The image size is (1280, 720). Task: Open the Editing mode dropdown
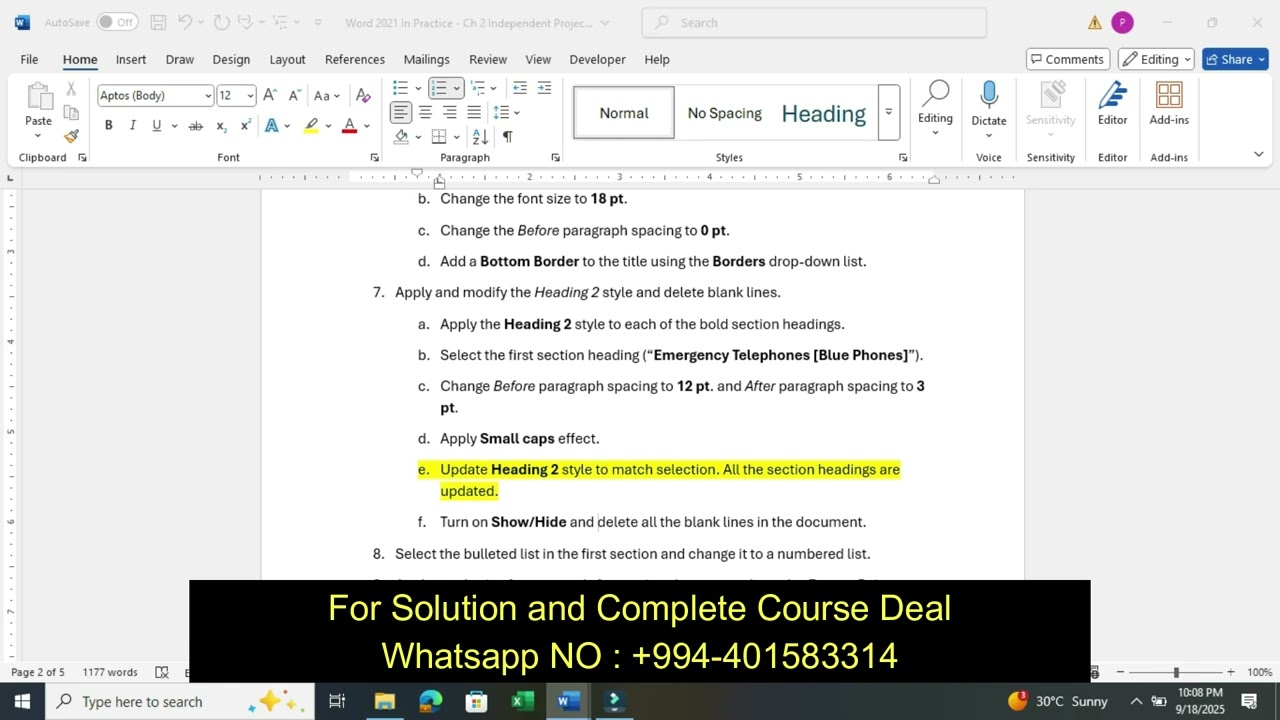pos(1156,59)
